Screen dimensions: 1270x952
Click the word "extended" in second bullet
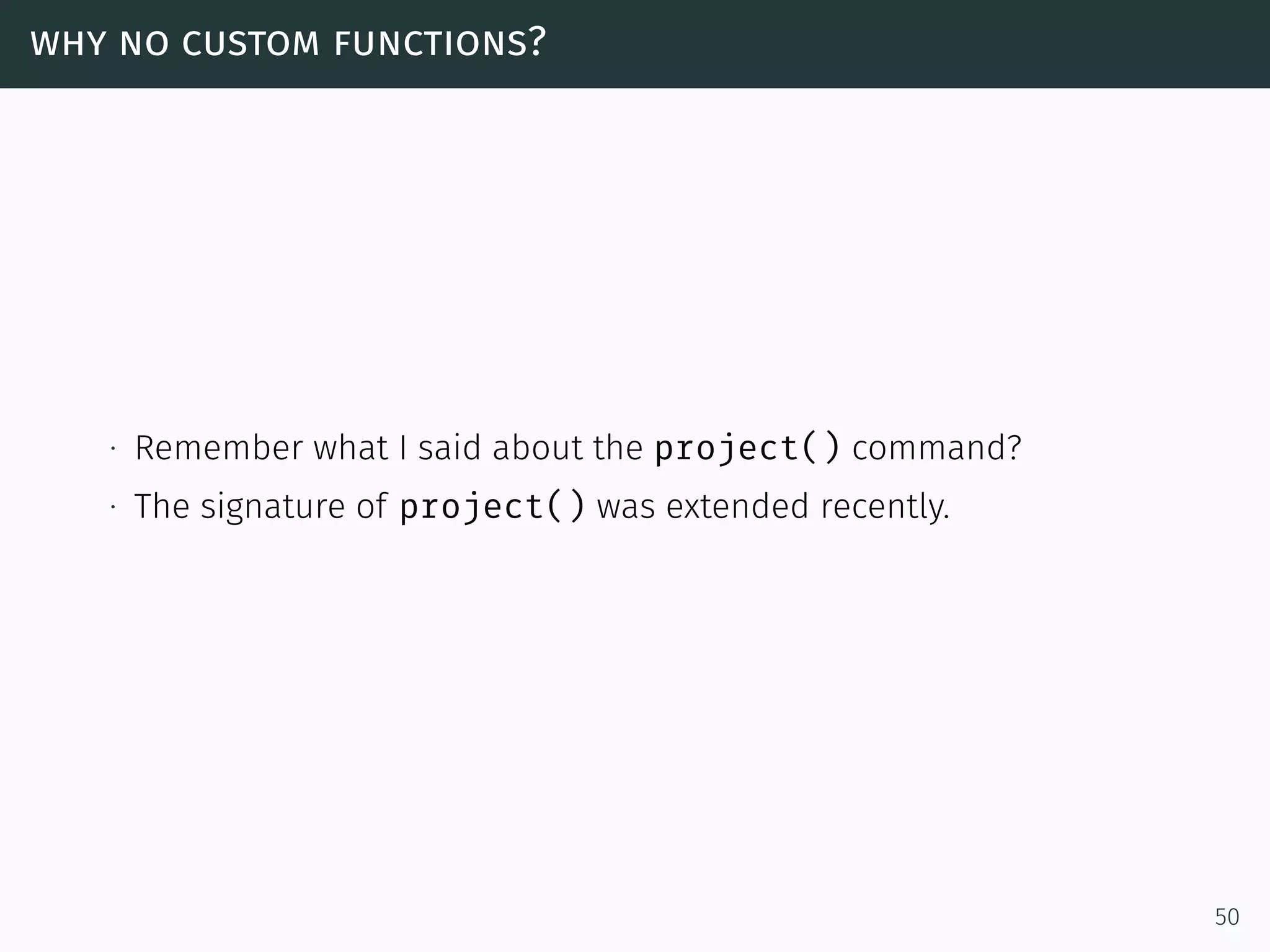click(x=737, y=506)
